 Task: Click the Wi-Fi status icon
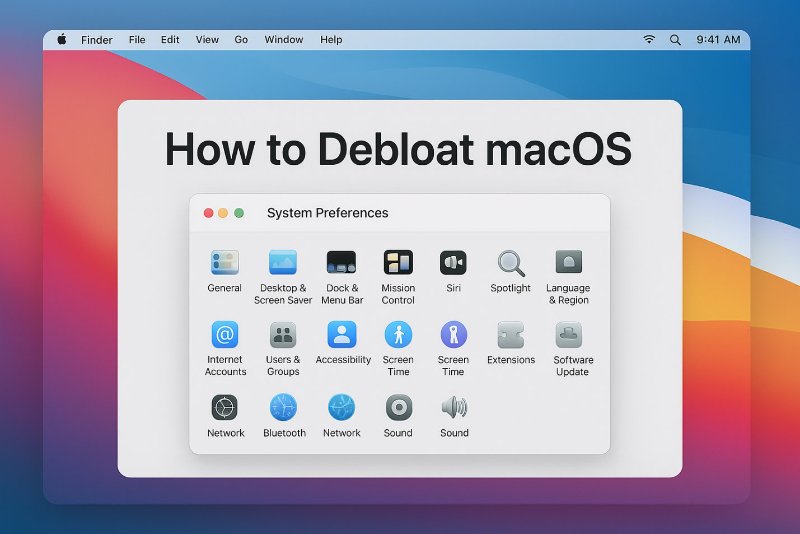tap(649, 39)
